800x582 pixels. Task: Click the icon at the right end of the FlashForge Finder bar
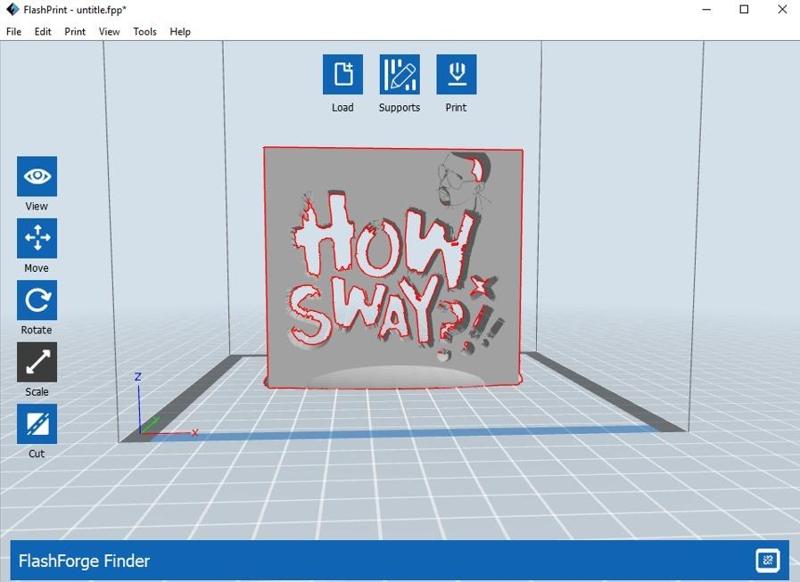767,561
